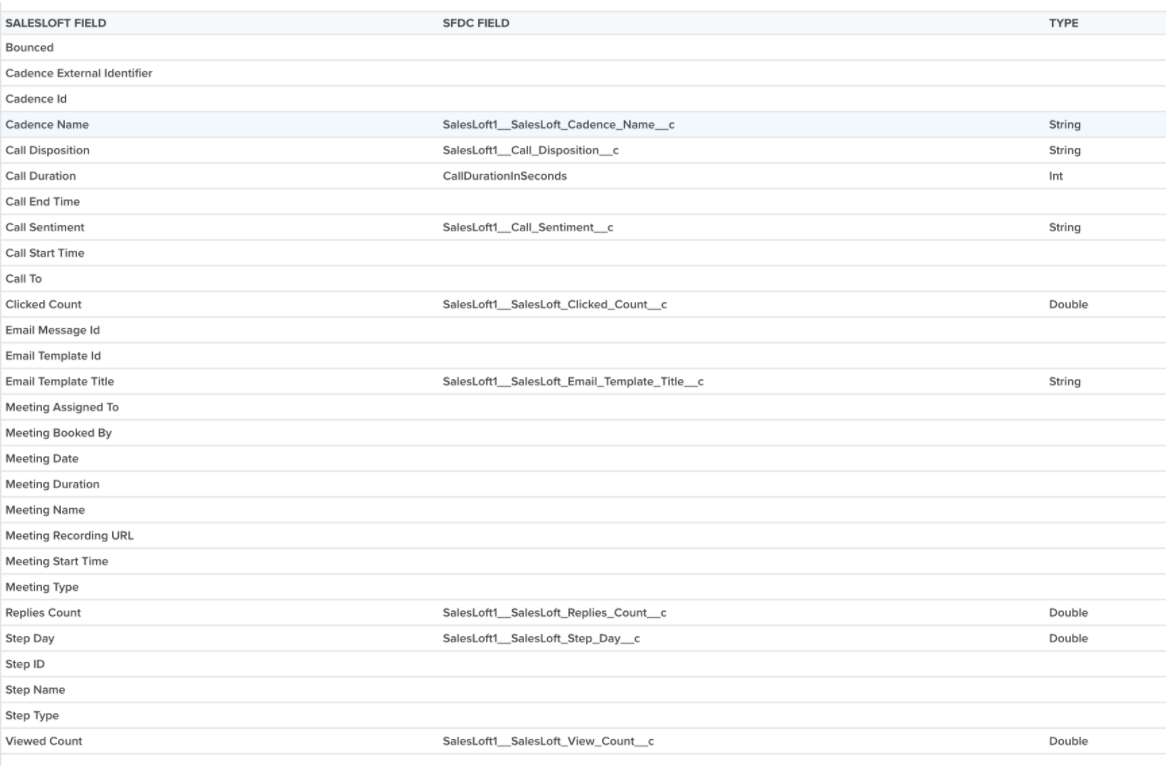The width and height of the screenshot is (1166, 766).
Task: Select the Meeting Assigned To field
Action: (62, 408)
